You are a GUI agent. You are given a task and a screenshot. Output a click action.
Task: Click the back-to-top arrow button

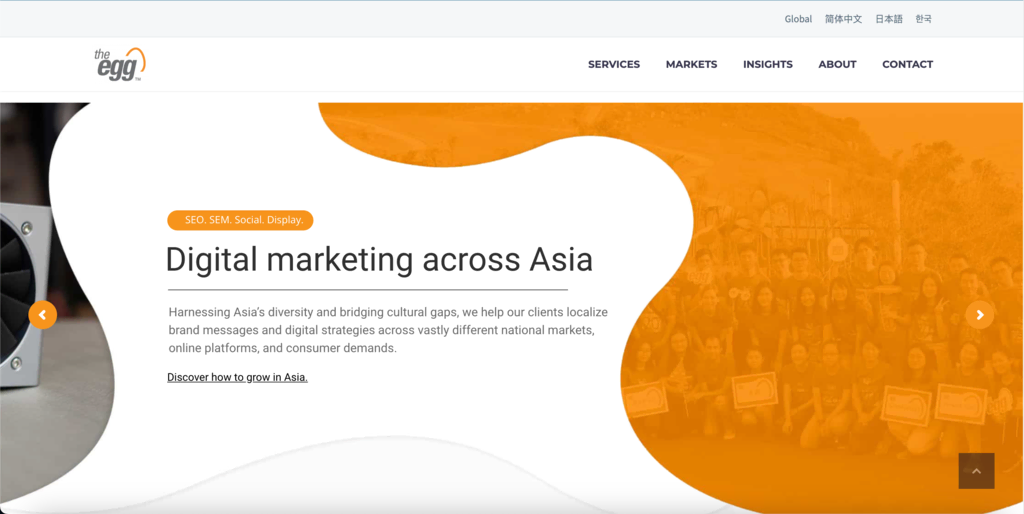(976, 471)
